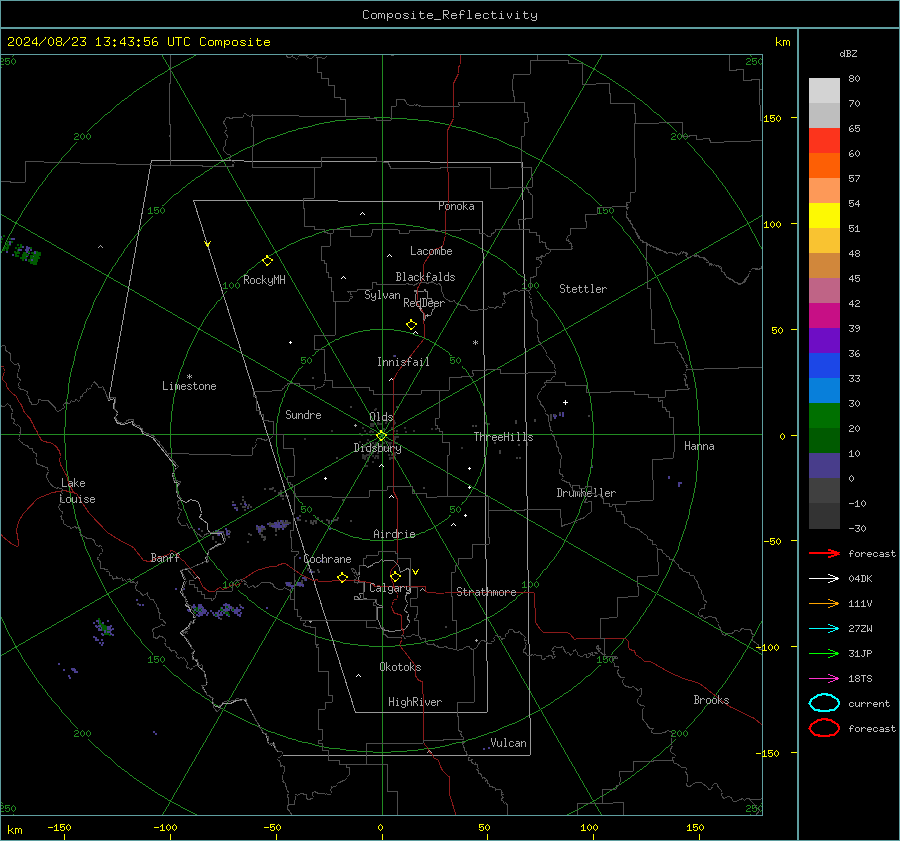Image resolution: width=900 pixels, height=841 pixels.
Task: Click the RockyMH location label
Action: [264, 280]
